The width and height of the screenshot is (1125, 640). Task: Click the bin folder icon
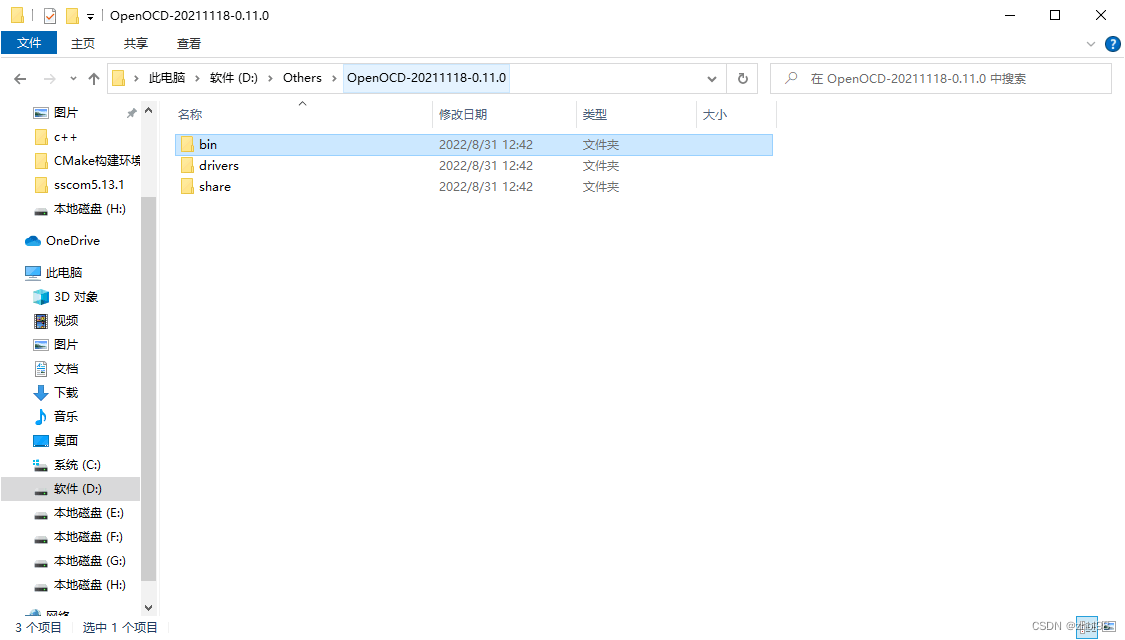[187, 144]
